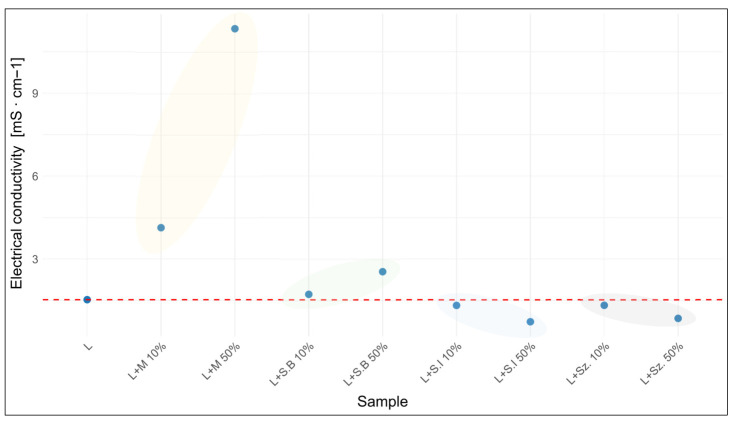Select the L+S.B 10% data point
This screenshot has width=735, height=423.
pos(308,295)
